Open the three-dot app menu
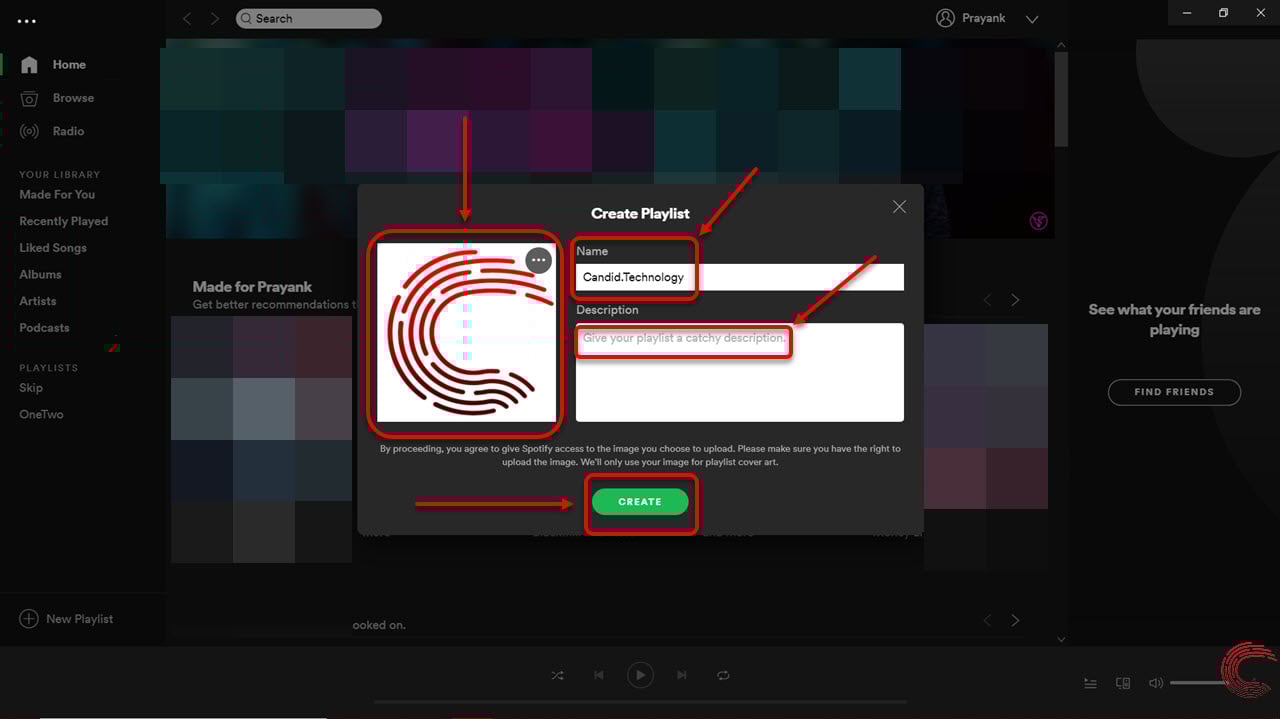 27,20
